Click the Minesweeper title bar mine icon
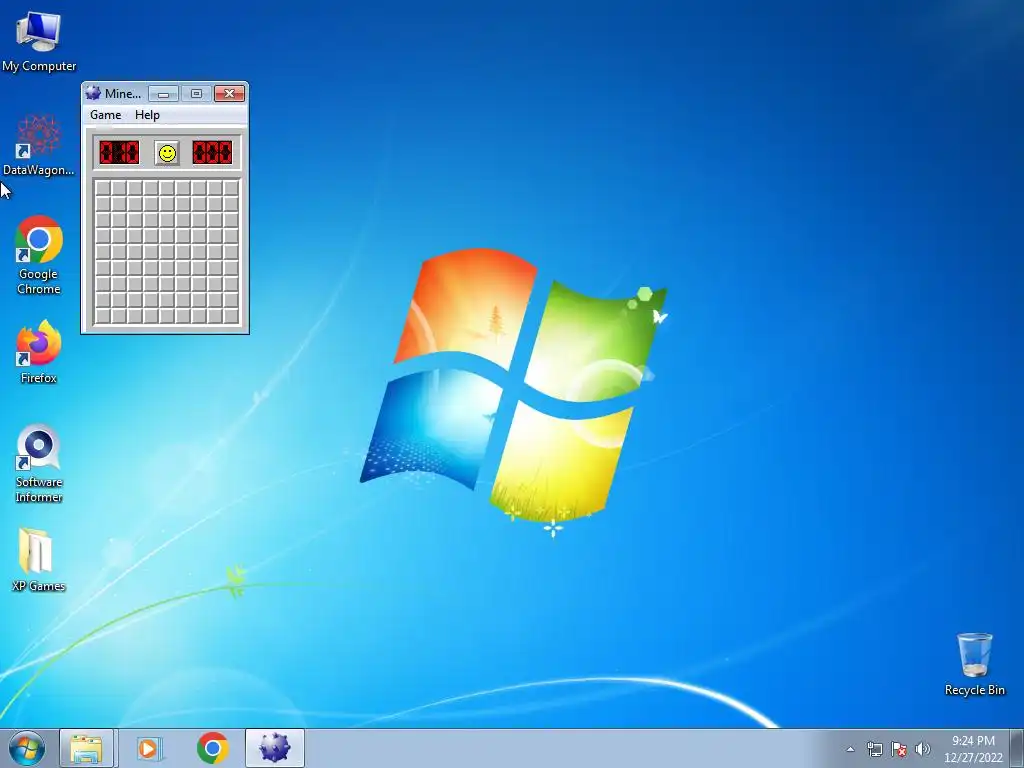Image resolution: width=1024 pixels, height=768 pixels. [x=93, y=93]
